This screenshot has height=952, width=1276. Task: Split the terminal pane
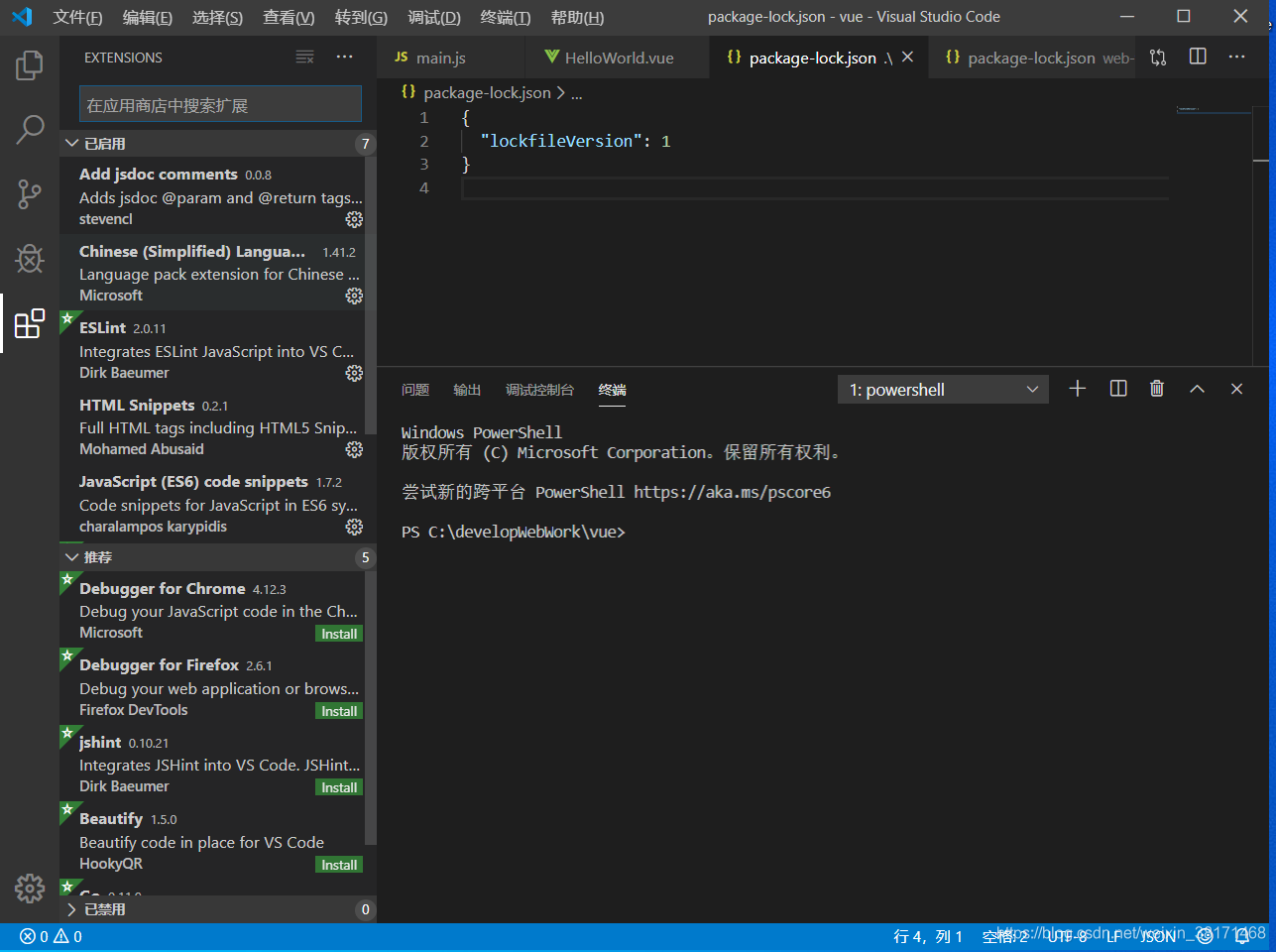coord(1118,389)
